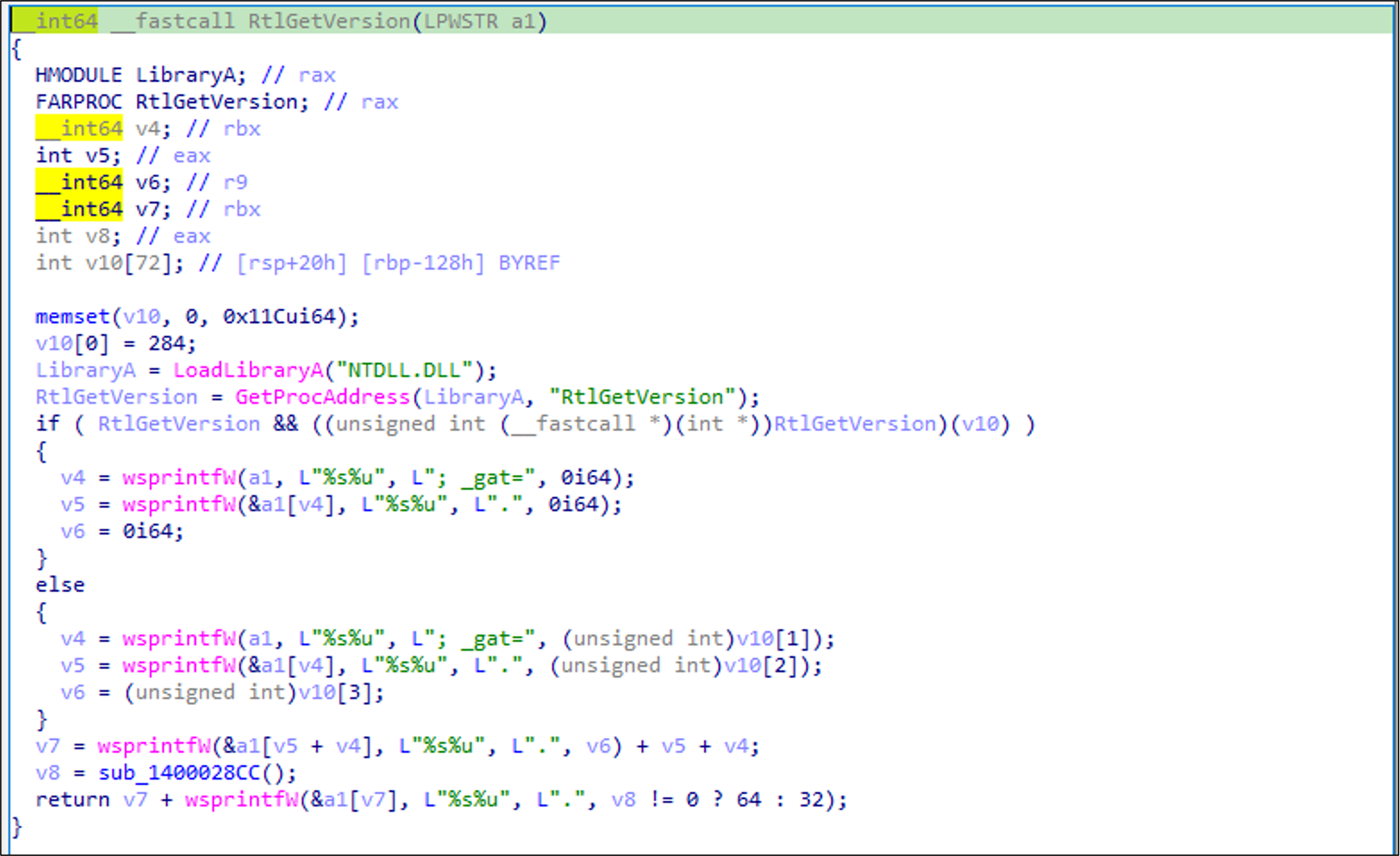Click the GetProcAddress function call
Image resolution: width=1400 pixels, height=856 pixels.
click(x=322, y=397)
